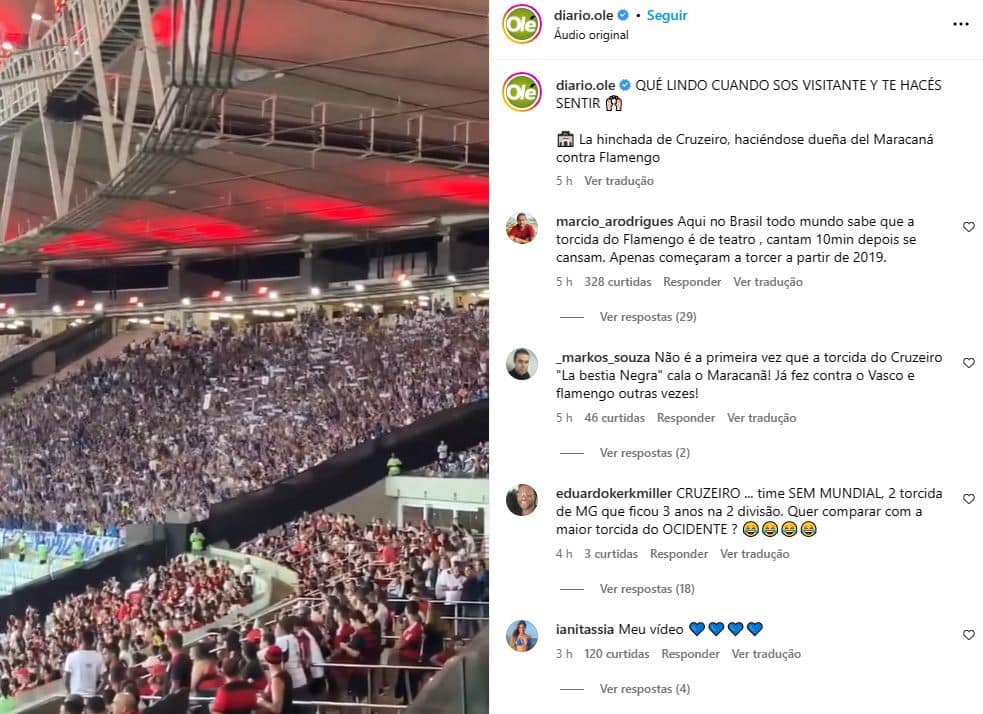This screenshot has height=714, width=983.
Task: Expand Ver respostas (29) replies
Action: tap(648, 317)
